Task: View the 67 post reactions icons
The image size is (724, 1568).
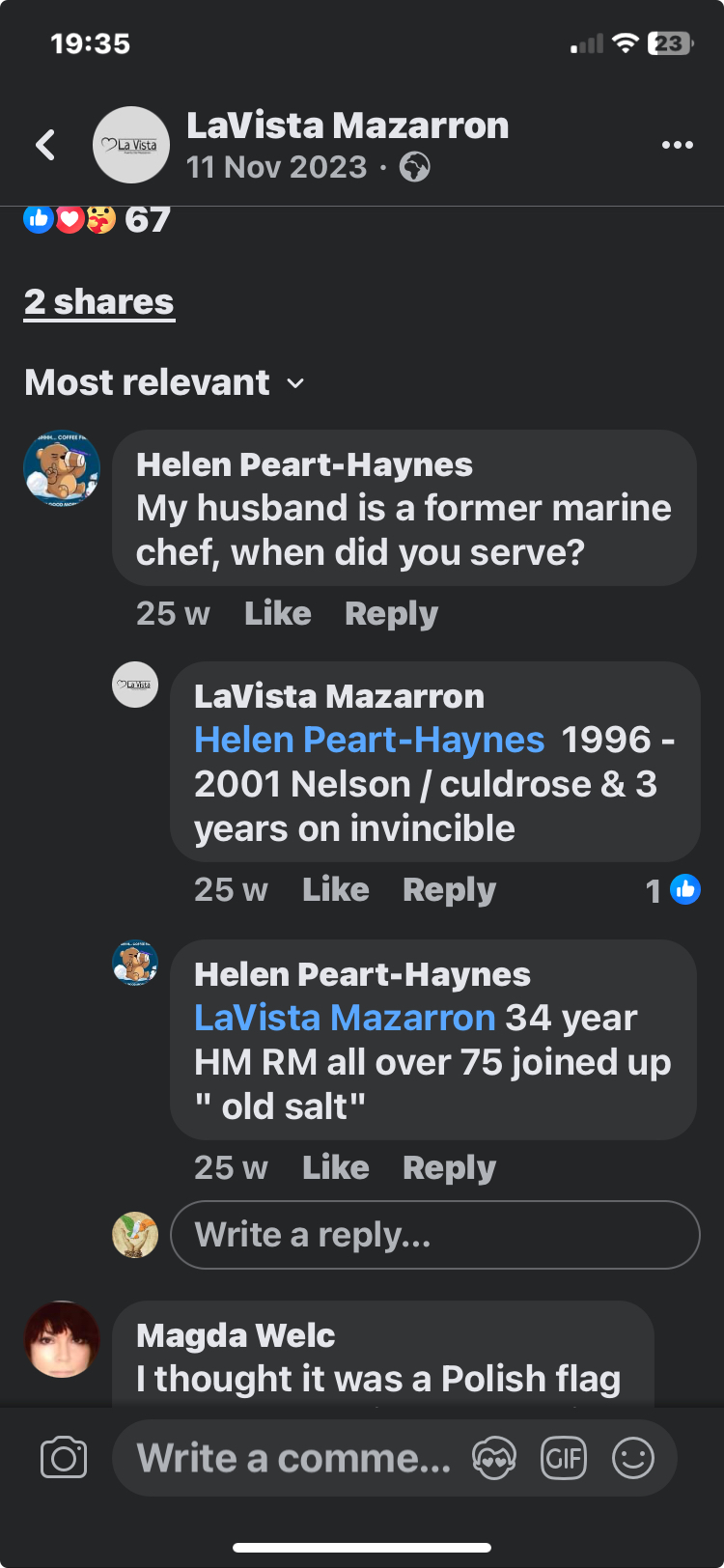Action: point(70,220)
